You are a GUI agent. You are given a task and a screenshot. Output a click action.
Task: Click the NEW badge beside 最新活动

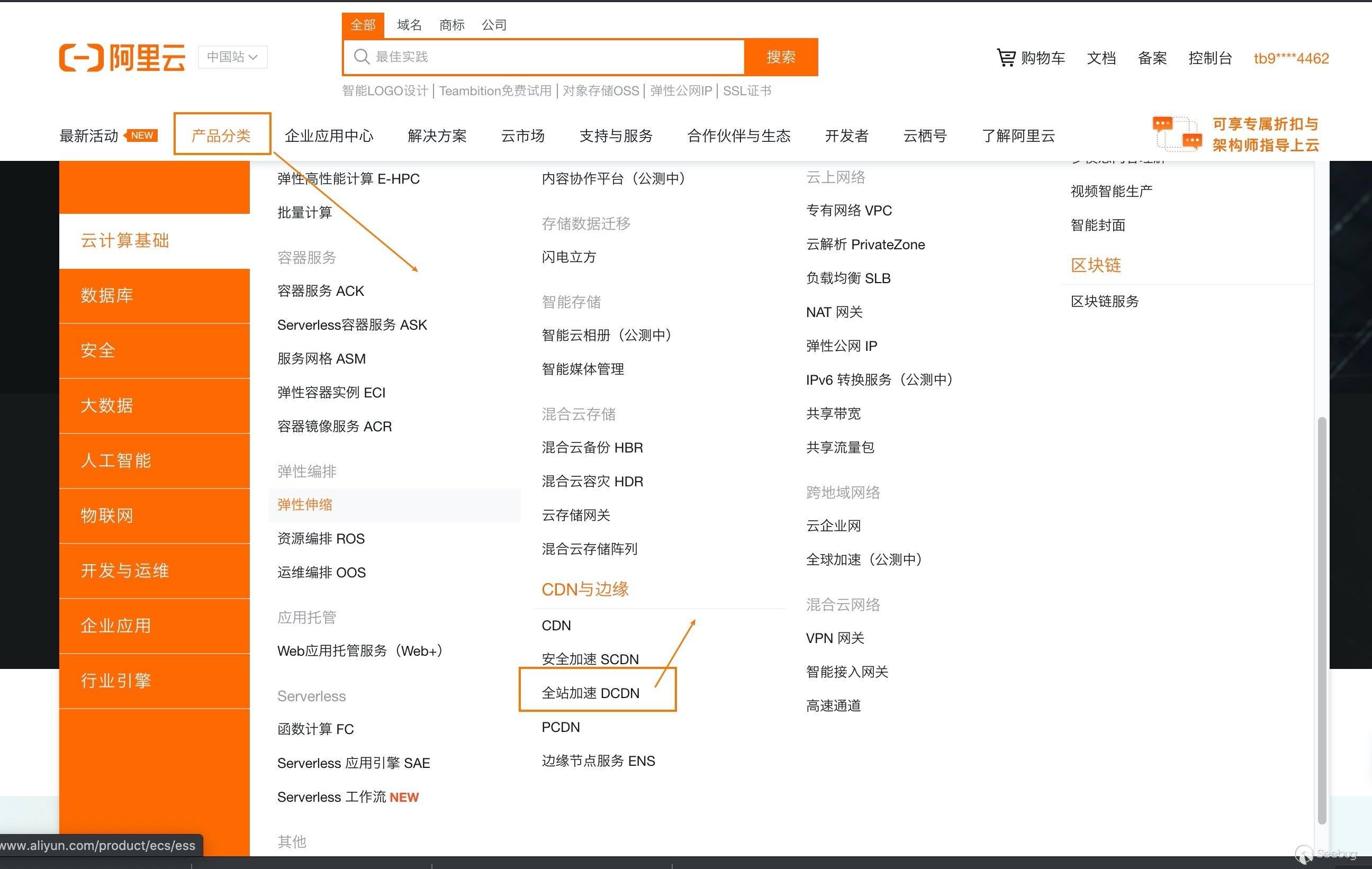[141, 135]
